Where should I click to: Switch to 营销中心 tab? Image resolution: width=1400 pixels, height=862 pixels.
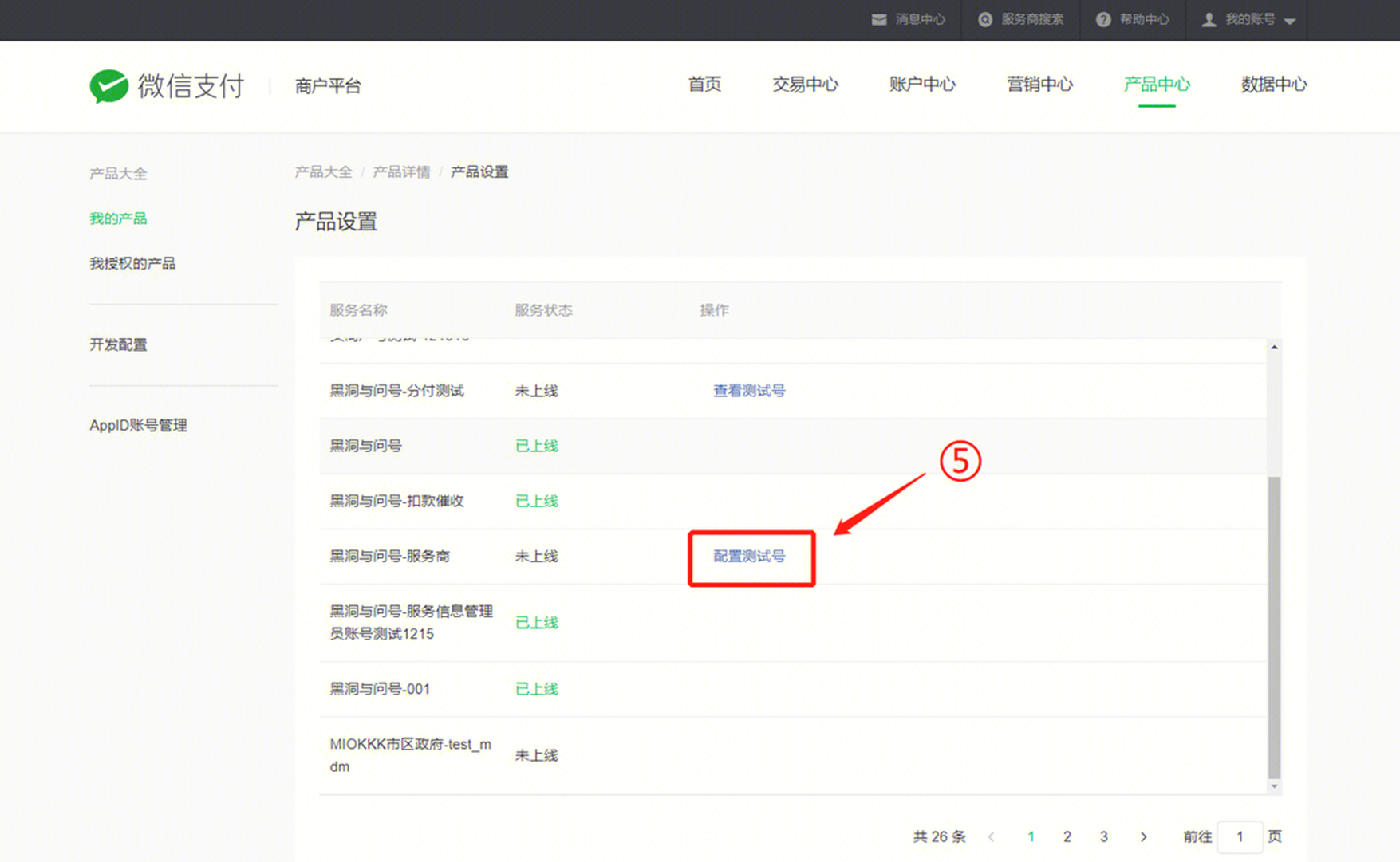point(1039,85)
